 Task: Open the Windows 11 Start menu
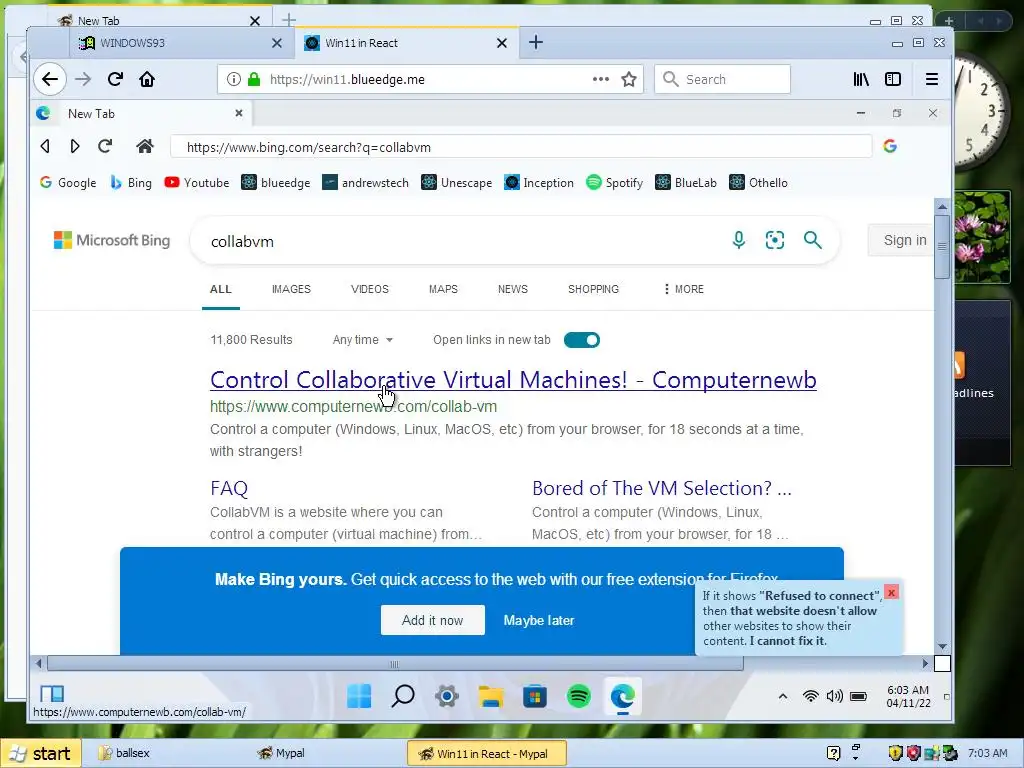359,696
